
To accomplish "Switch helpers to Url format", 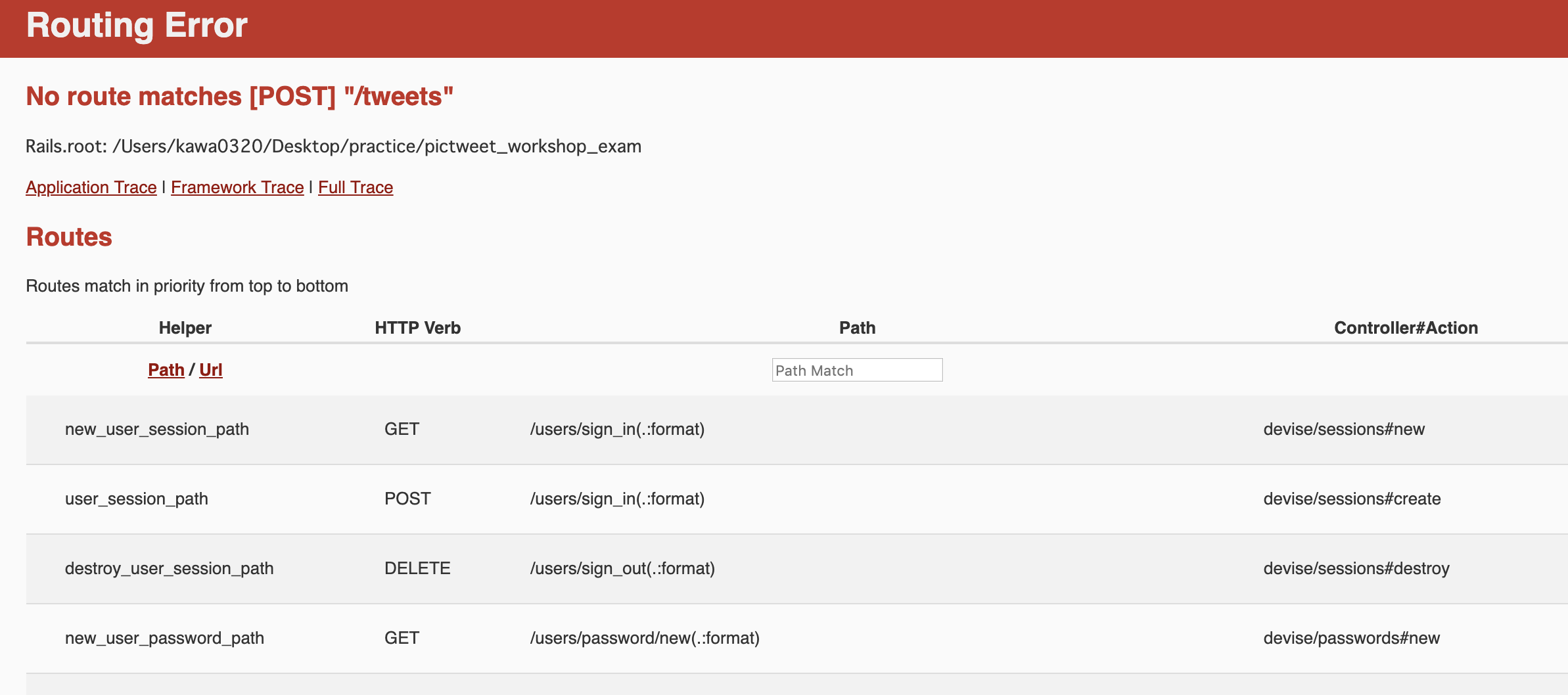I will click(210, 370).
